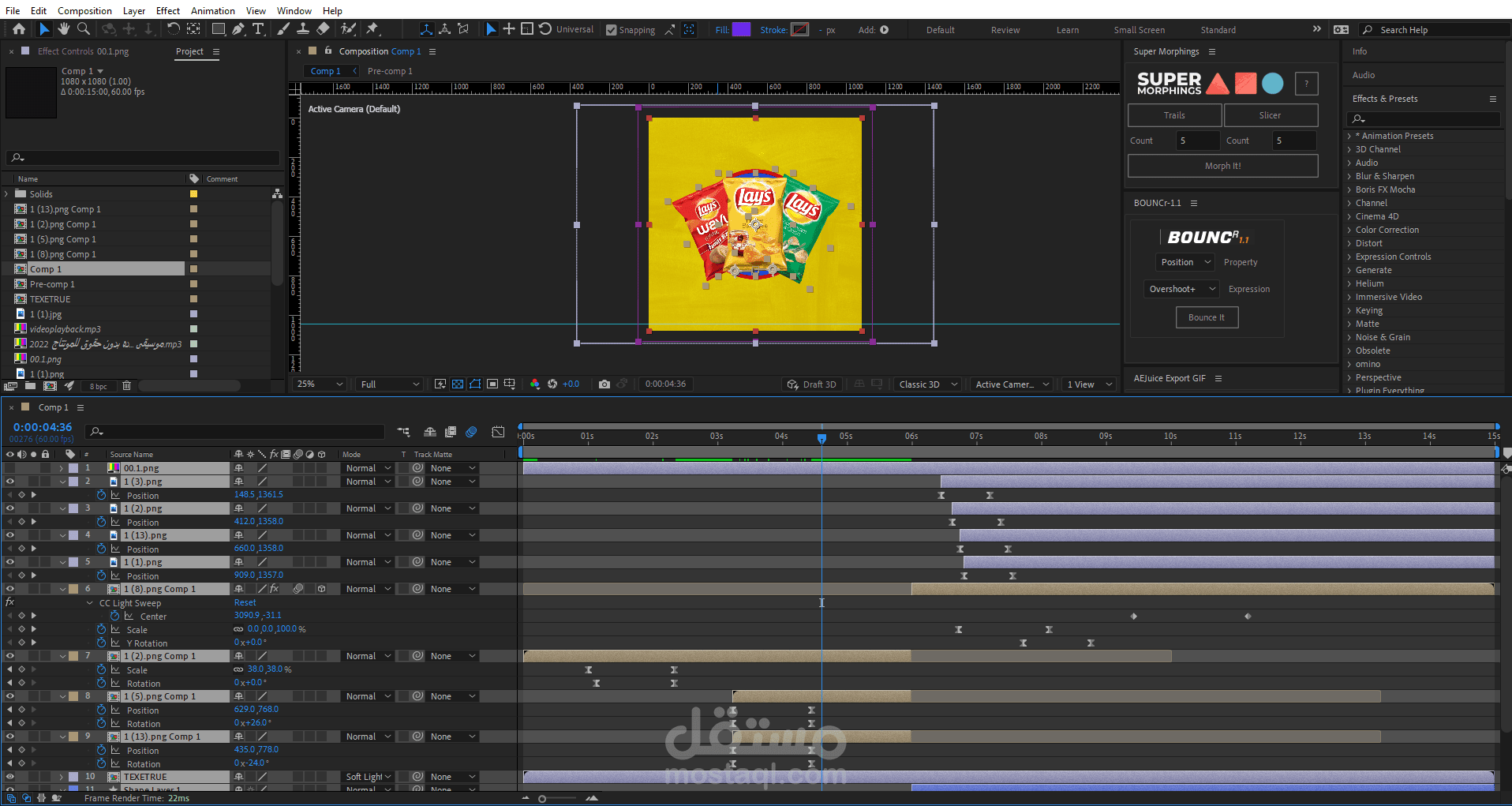This screenshot has height=806, width=1512.
Task: Create a new folder in Project panel
Action: point(30,386)
